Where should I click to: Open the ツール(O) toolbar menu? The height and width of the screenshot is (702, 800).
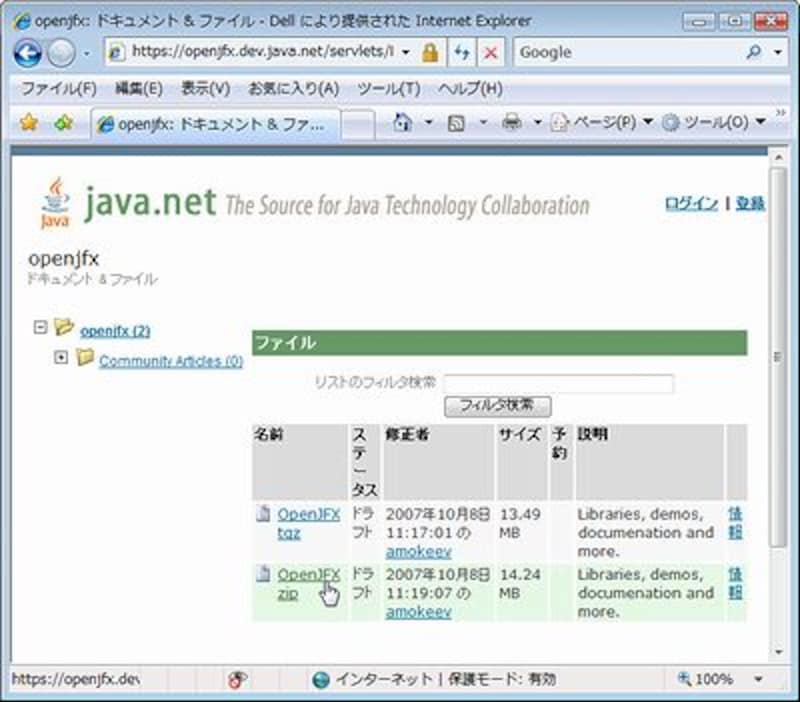[x=714, y=122]
